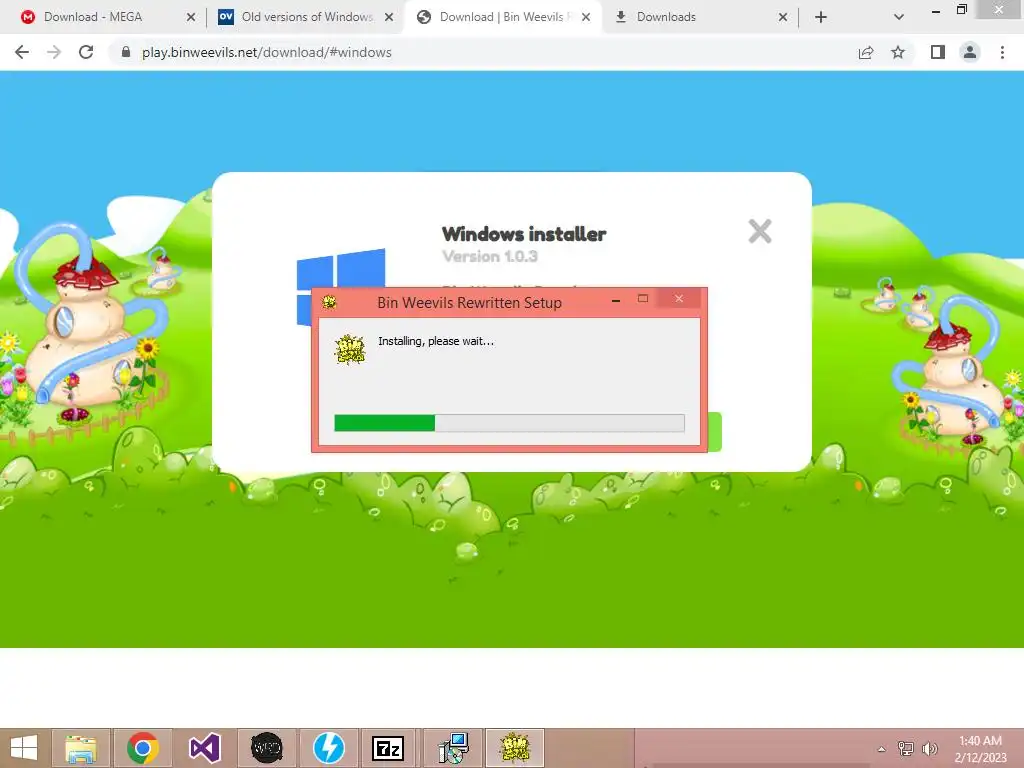Select the Download | Bin Weevils tab

coord(504,17)
